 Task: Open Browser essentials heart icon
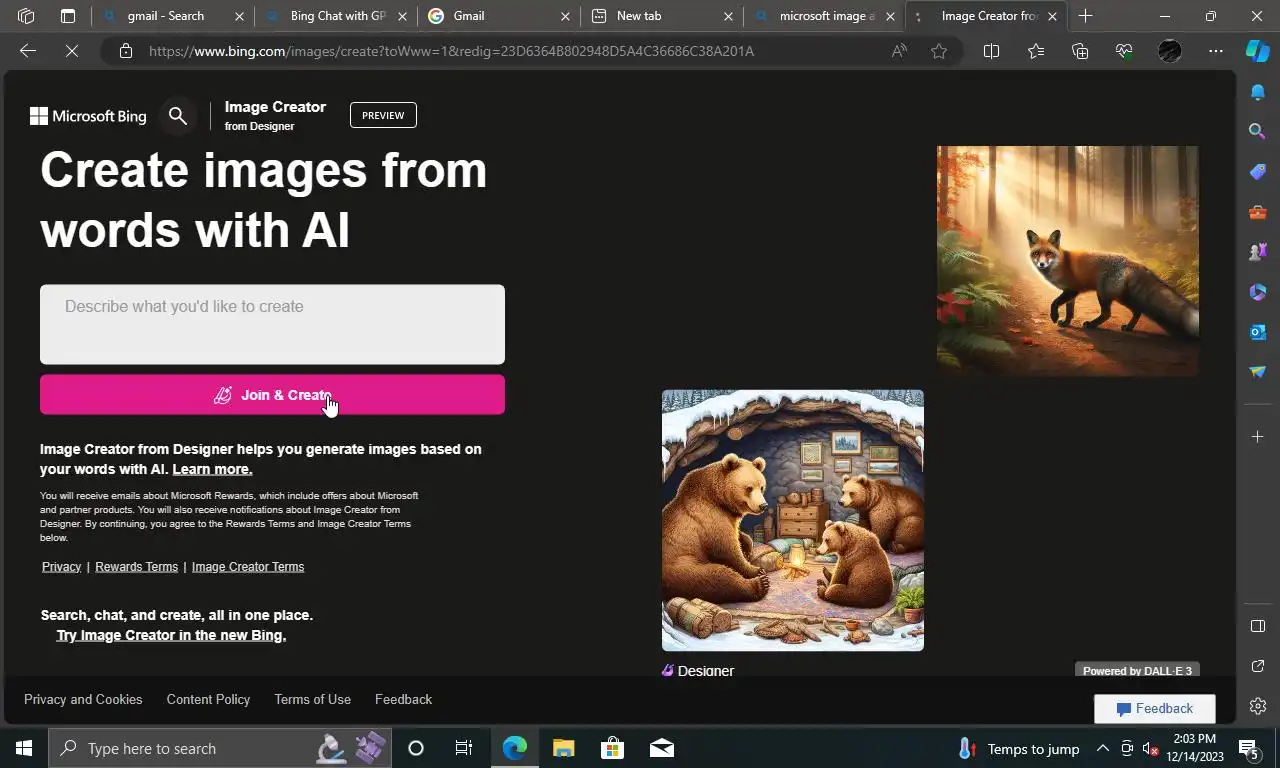(x=1124, y=51)
